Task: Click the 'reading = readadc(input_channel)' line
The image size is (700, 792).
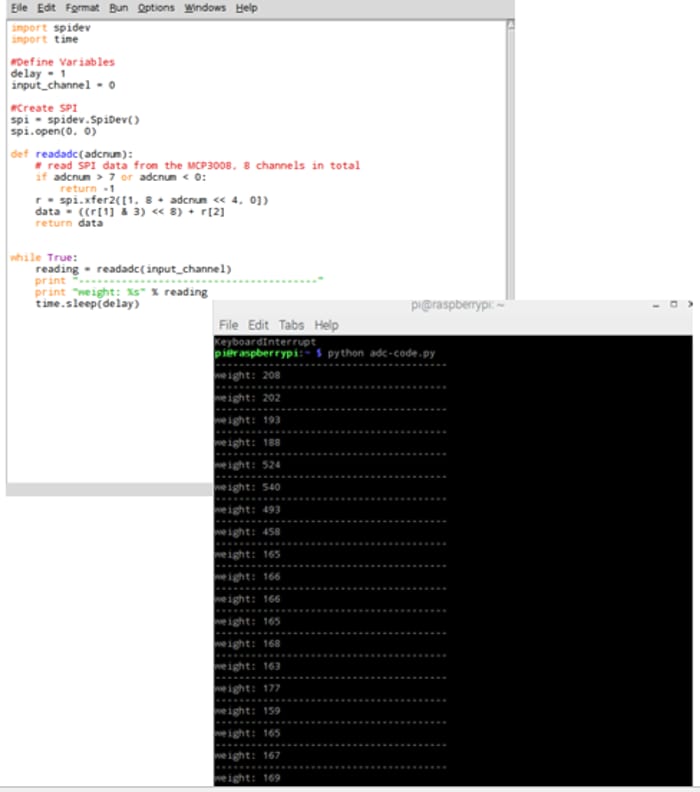Action: tap(133, 269)
